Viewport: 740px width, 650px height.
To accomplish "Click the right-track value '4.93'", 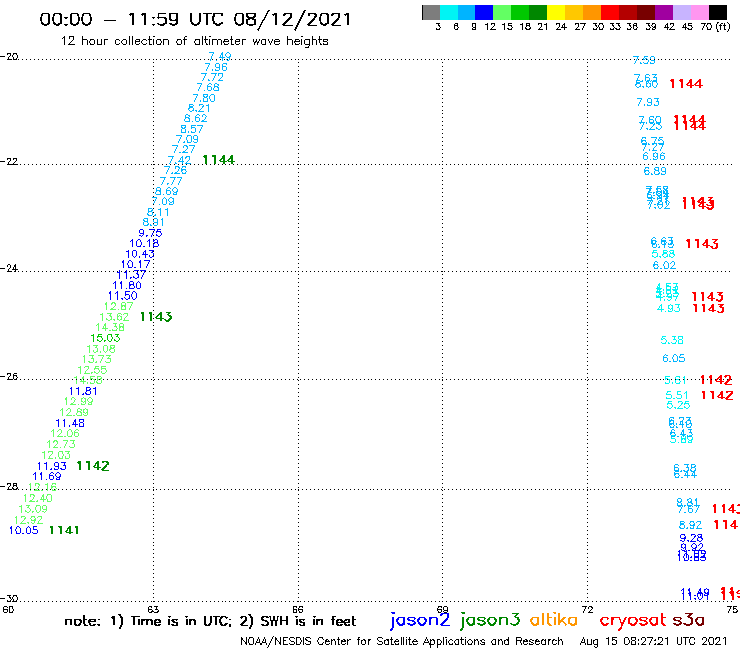I will 669,308.
